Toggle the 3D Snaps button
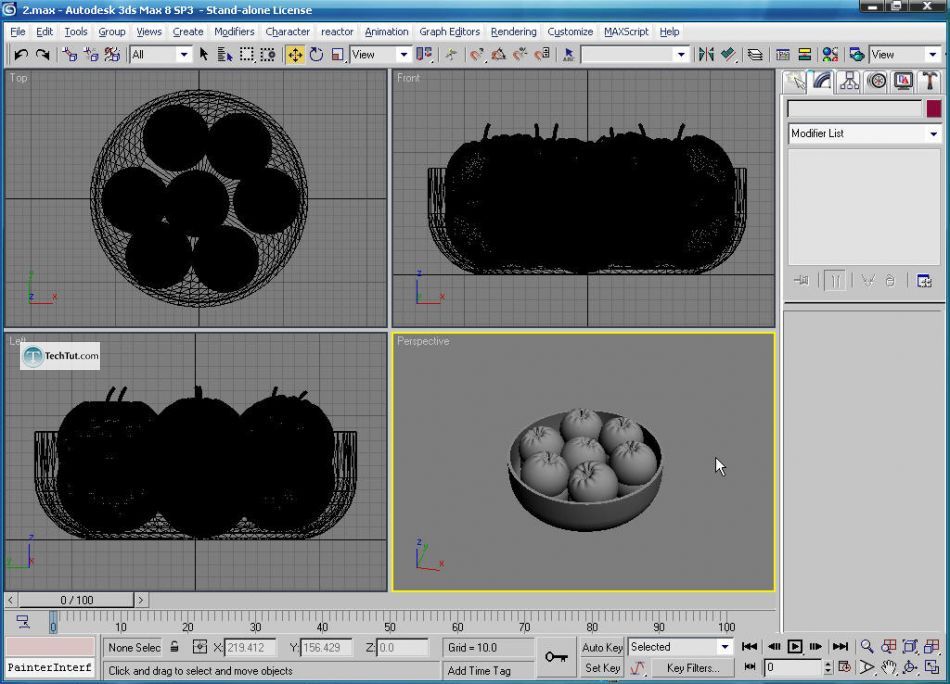 (x=477, y=55)
